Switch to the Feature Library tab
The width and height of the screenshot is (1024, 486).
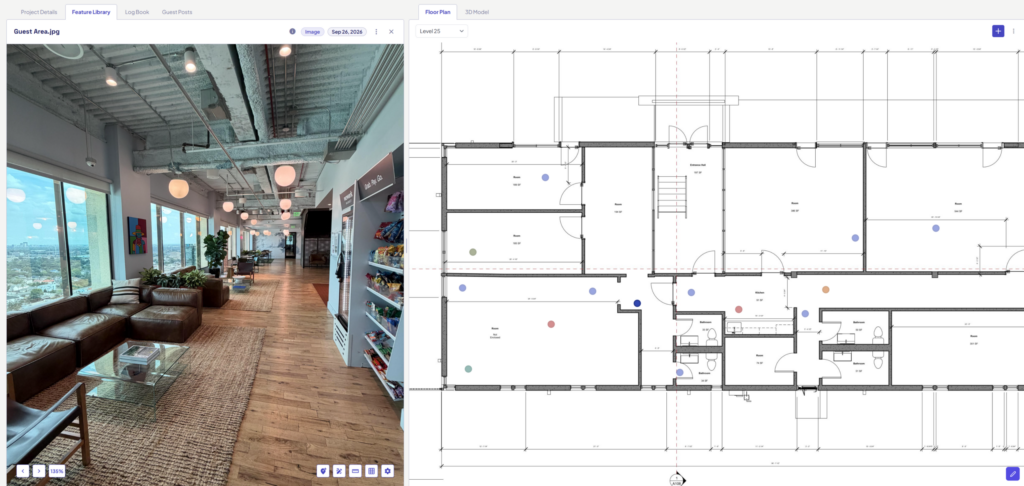91,12
